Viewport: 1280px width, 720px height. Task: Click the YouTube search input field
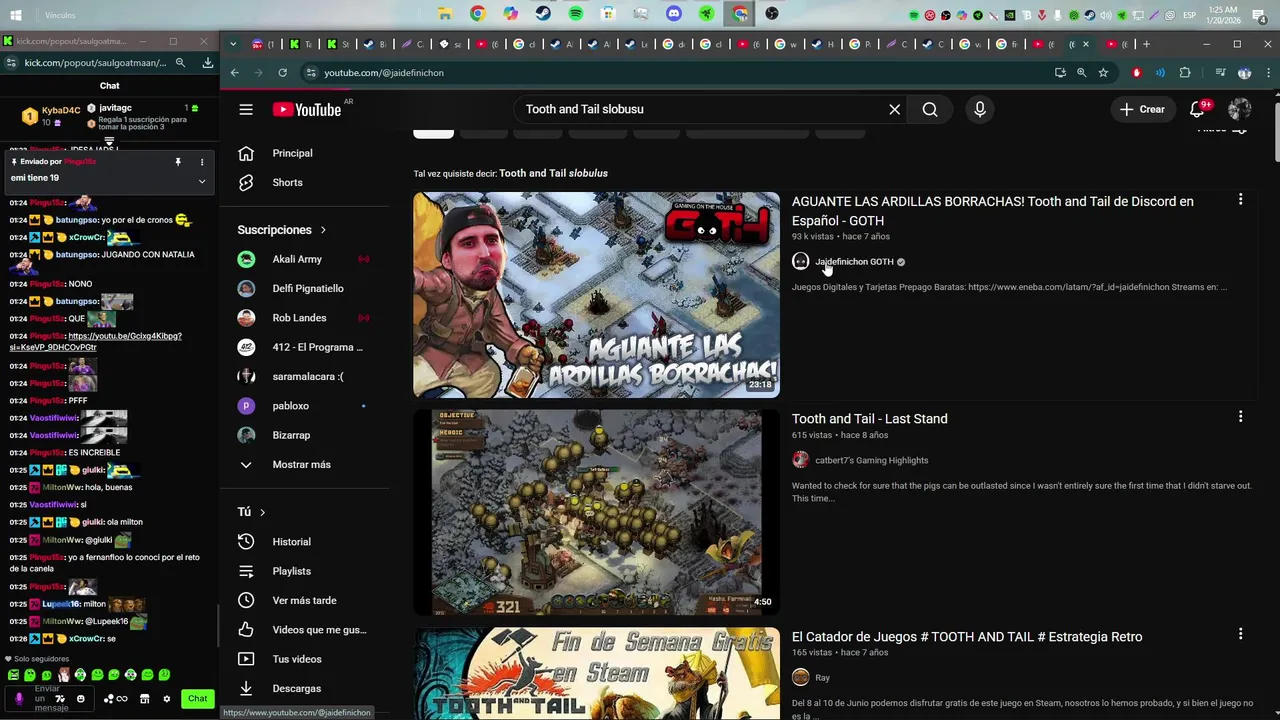tap(700, 109)
